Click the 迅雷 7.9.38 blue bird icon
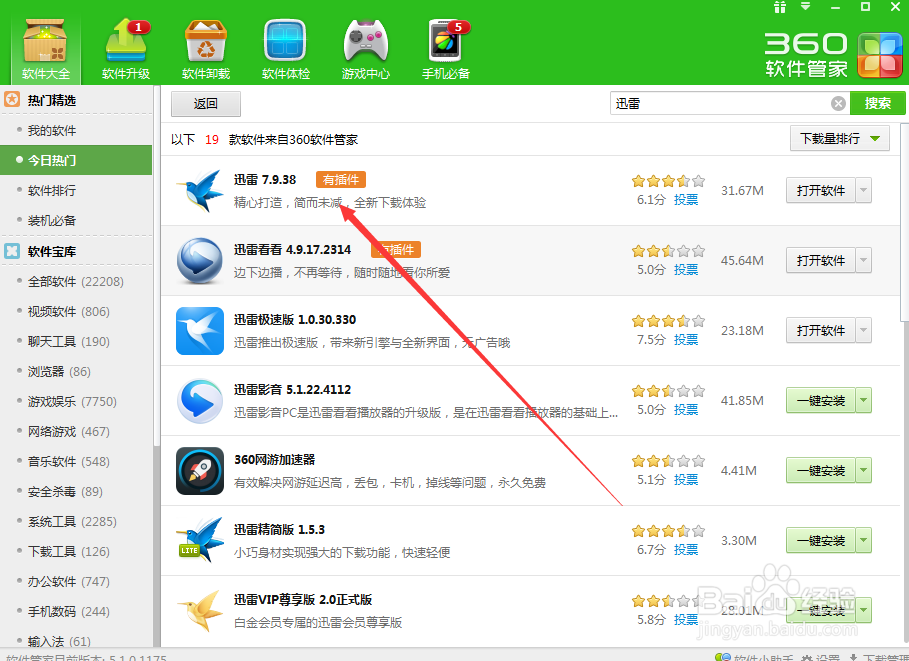 200,191
